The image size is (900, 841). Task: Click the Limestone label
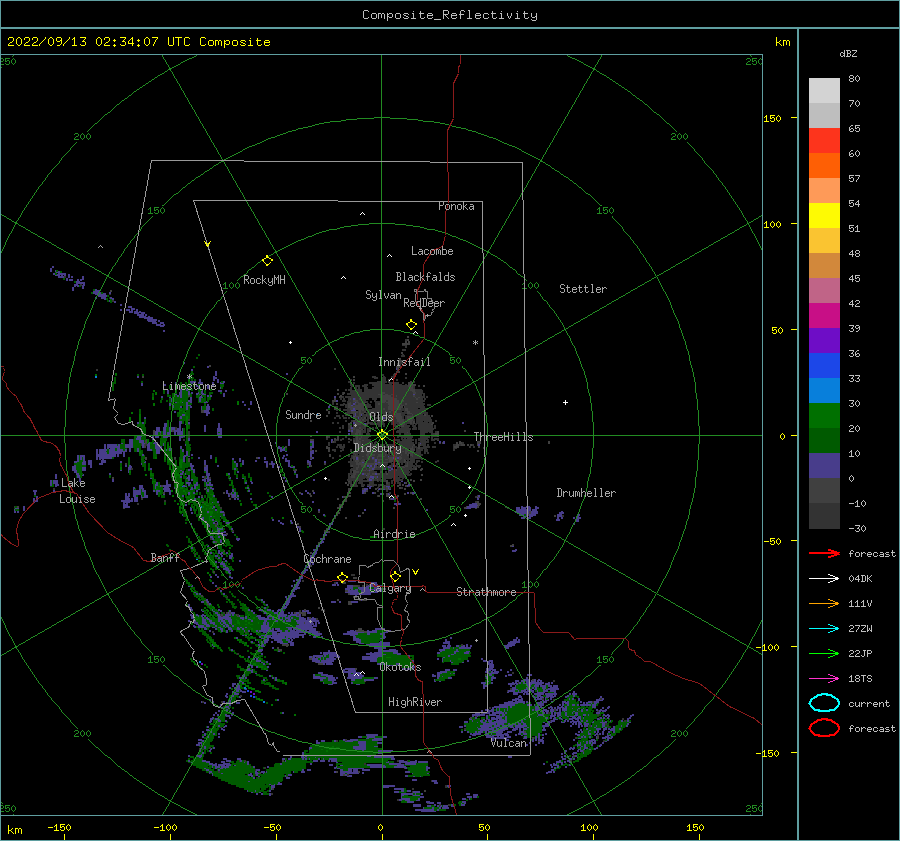(189, 386)
